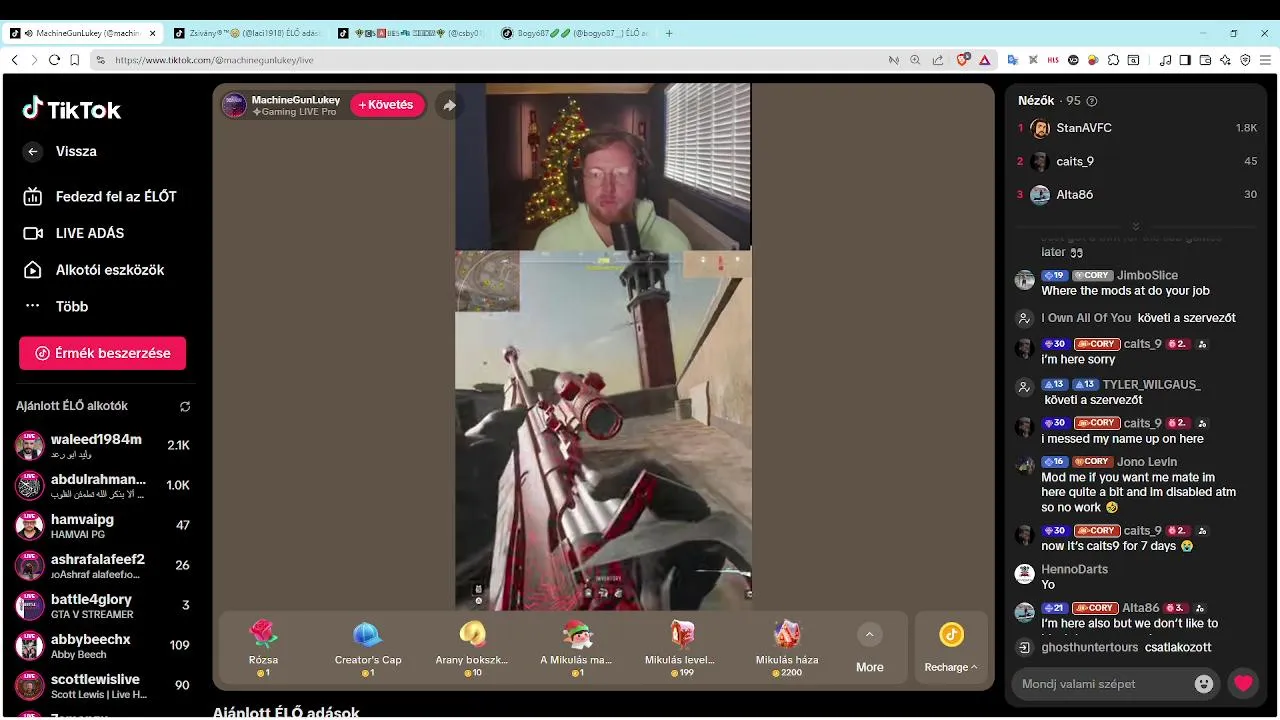Open MachineGunLukey profile avatar
Viewport: 1280px width, 720px height.
[x=234, y=105]
